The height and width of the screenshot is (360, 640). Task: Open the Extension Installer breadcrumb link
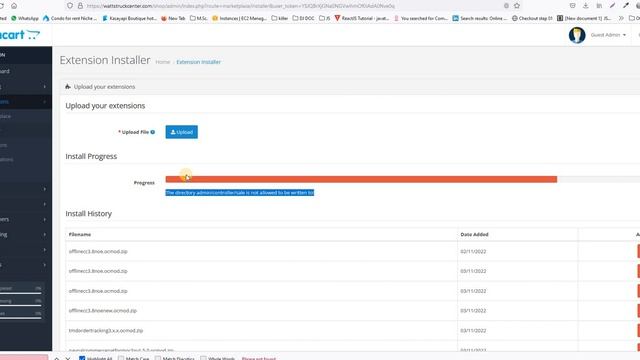coord(198,62)
